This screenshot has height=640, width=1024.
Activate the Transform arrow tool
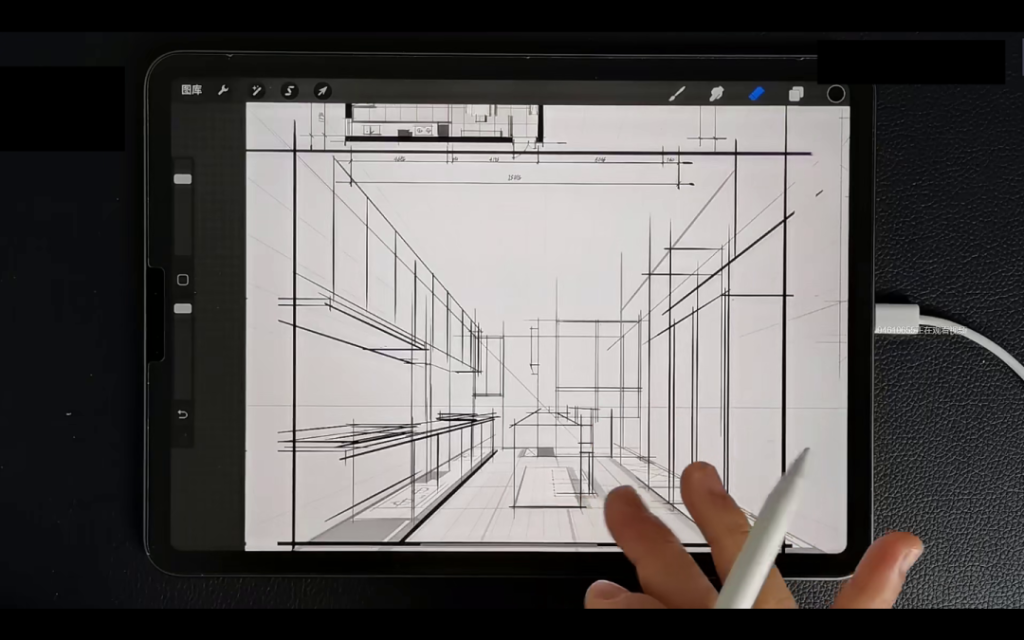[x=322, y=91]
